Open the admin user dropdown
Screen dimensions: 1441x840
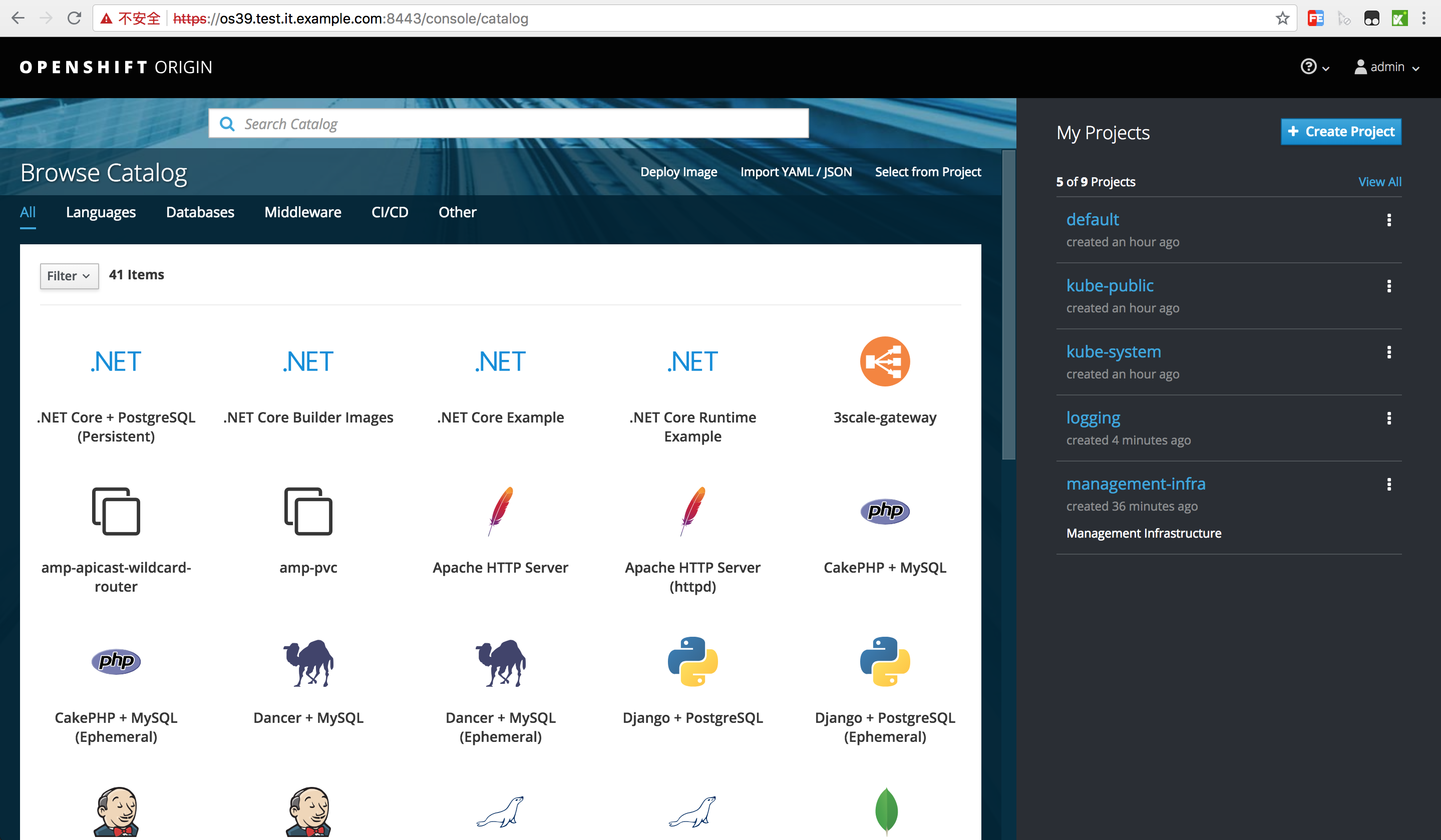[1387, 67]
